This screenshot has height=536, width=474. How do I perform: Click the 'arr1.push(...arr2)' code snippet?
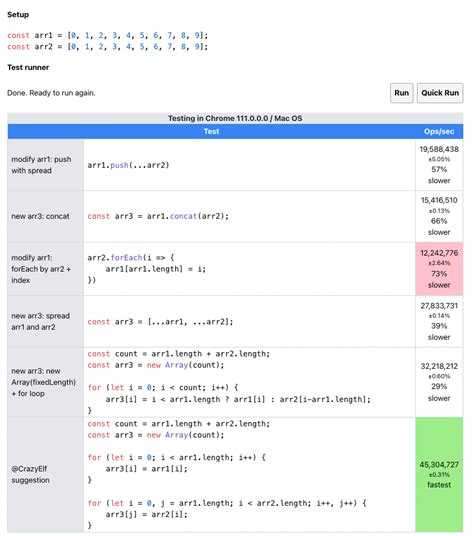point(128,165)
